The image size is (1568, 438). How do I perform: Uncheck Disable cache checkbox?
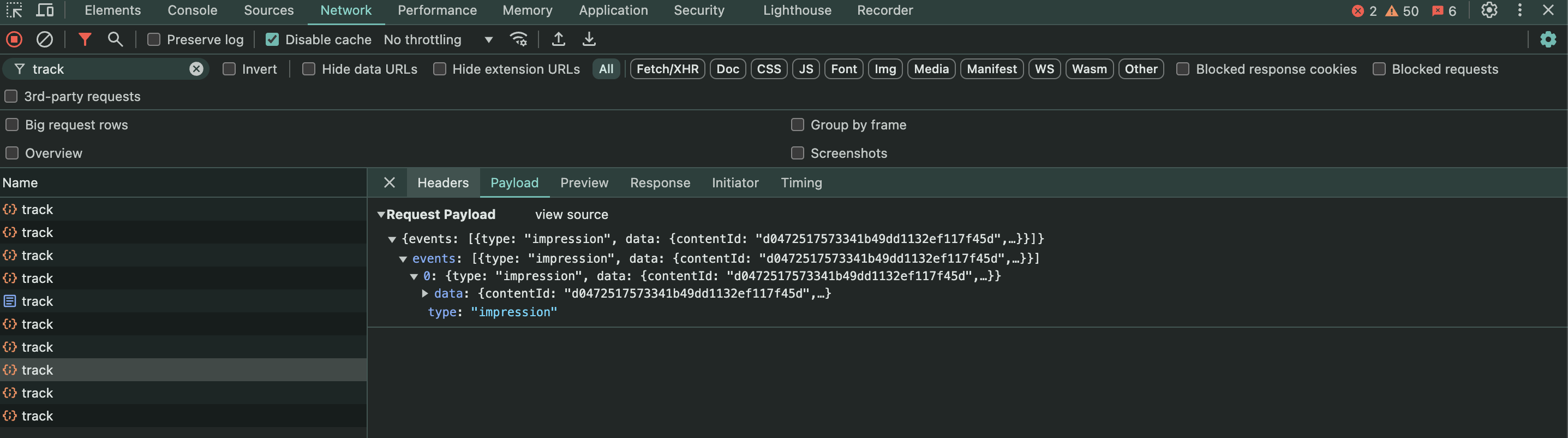pos(272,40)
